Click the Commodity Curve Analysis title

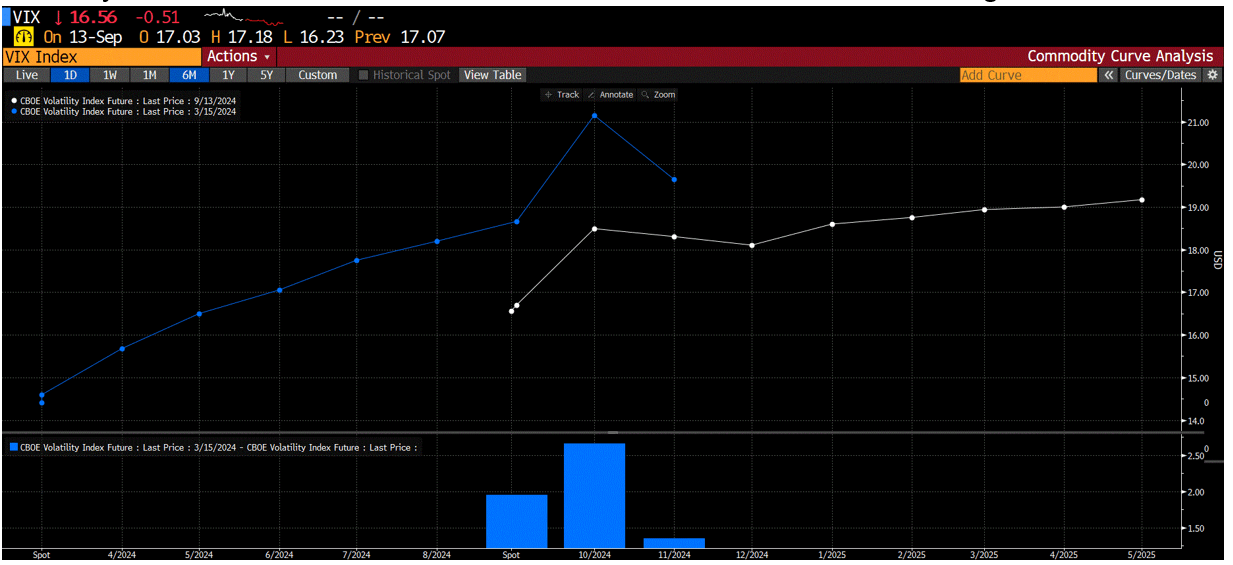1120,57
